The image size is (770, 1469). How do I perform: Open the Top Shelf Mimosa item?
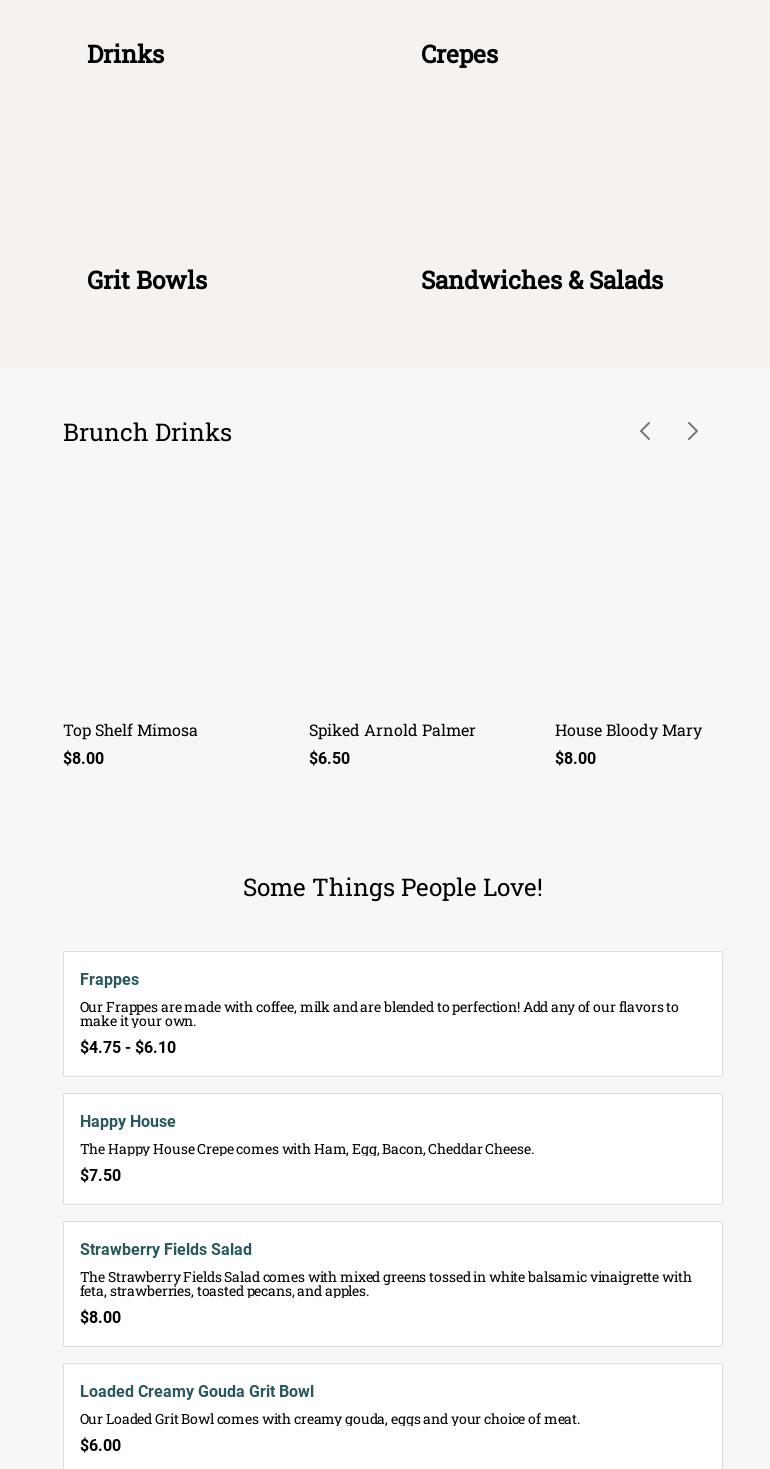click(130, 730)
